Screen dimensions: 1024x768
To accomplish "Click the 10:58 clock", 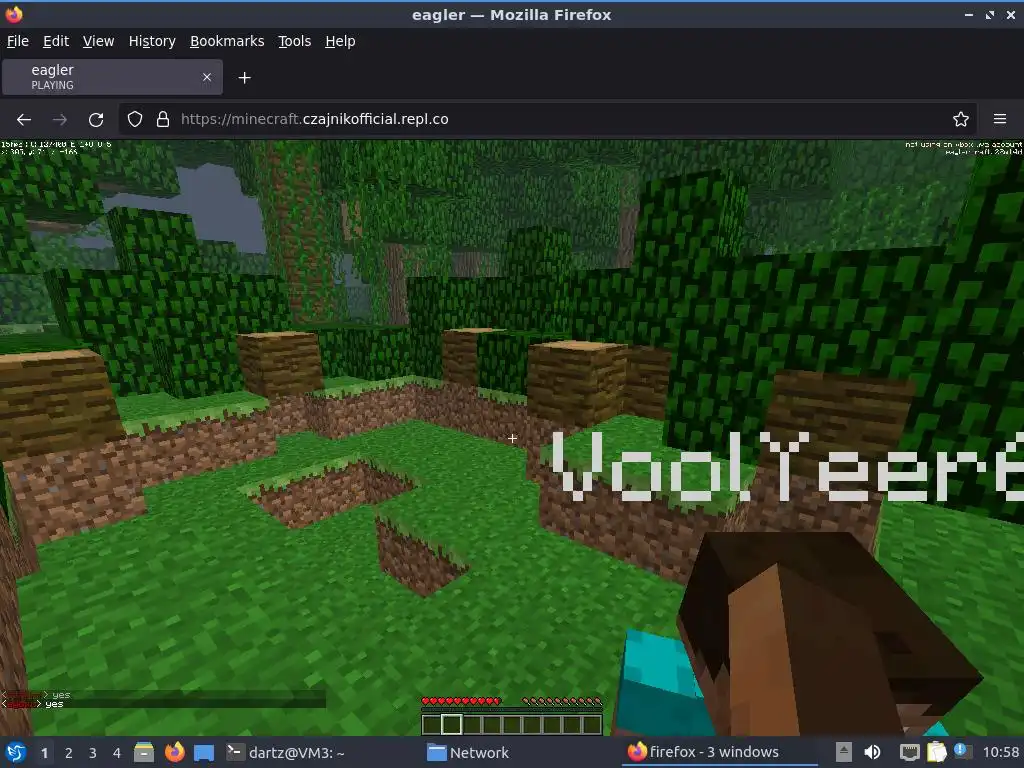I will tap(1000, 753).
